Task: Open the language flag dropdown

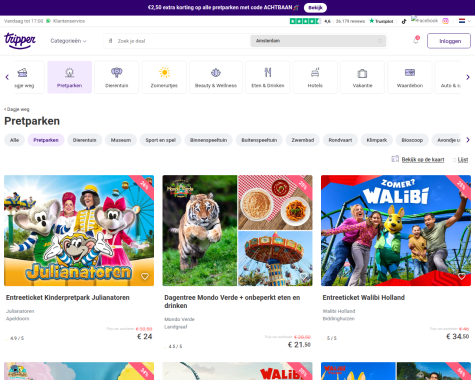Action: [464, 21]
